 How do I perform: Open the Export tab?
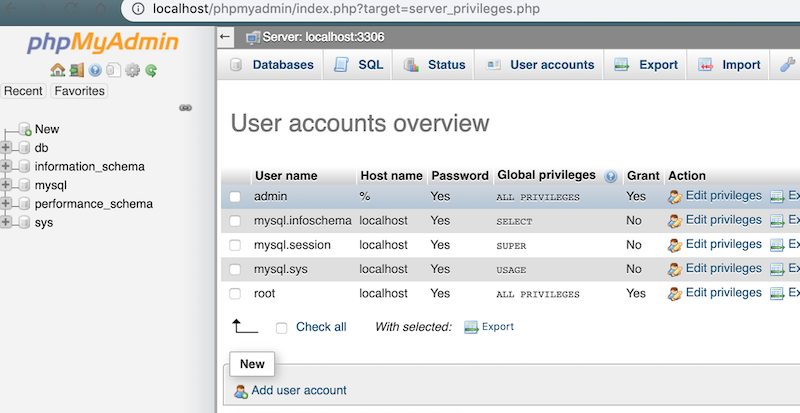coord(645,65)
